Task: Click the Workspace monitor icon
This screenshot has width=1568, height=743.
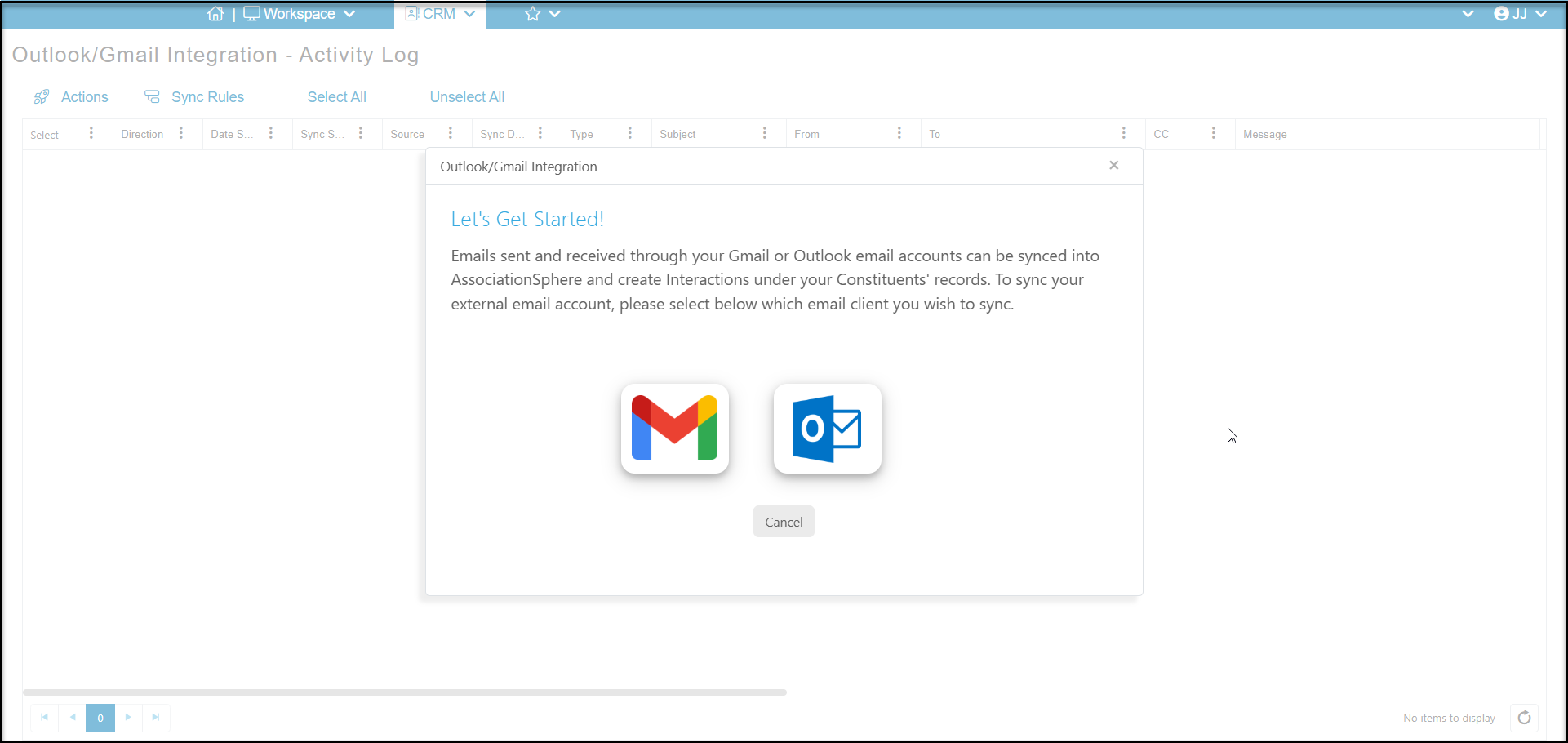Action: coord(251,14)
